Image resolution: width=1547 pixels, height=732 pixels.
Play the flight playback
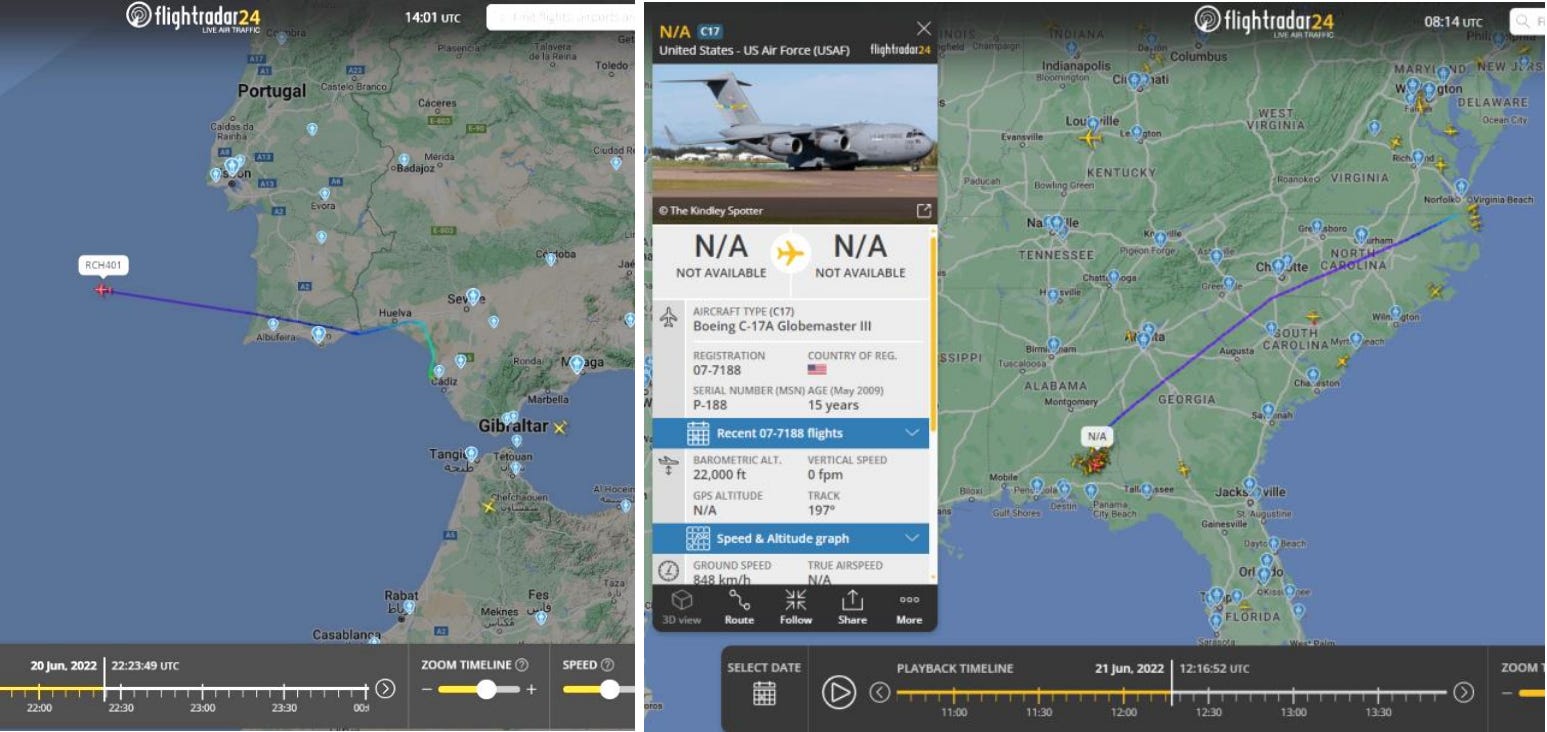(839, 692)
